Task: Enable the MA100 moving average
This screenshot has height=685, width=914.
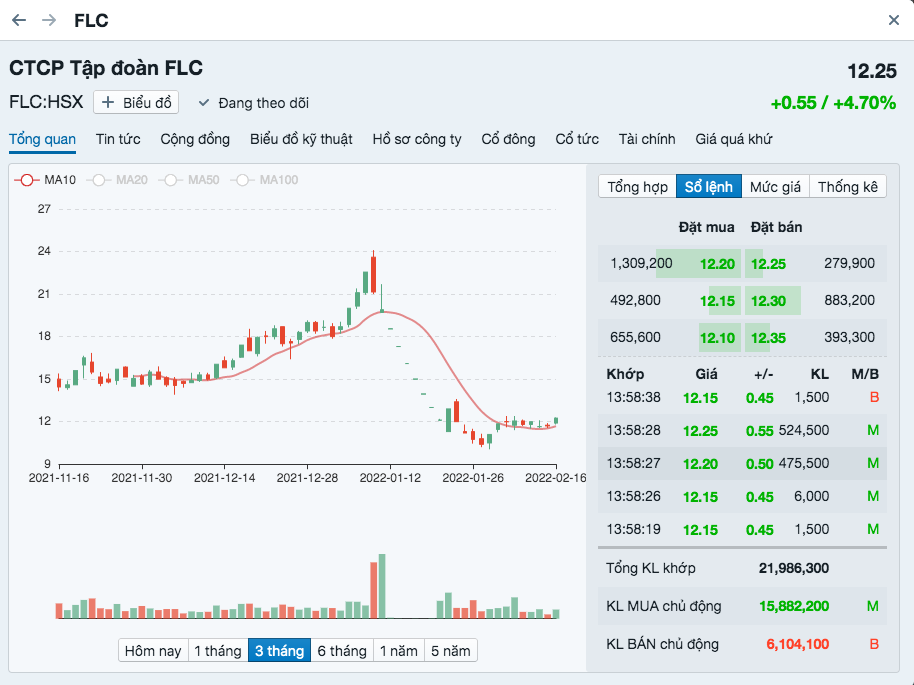Action: (265, 180)
